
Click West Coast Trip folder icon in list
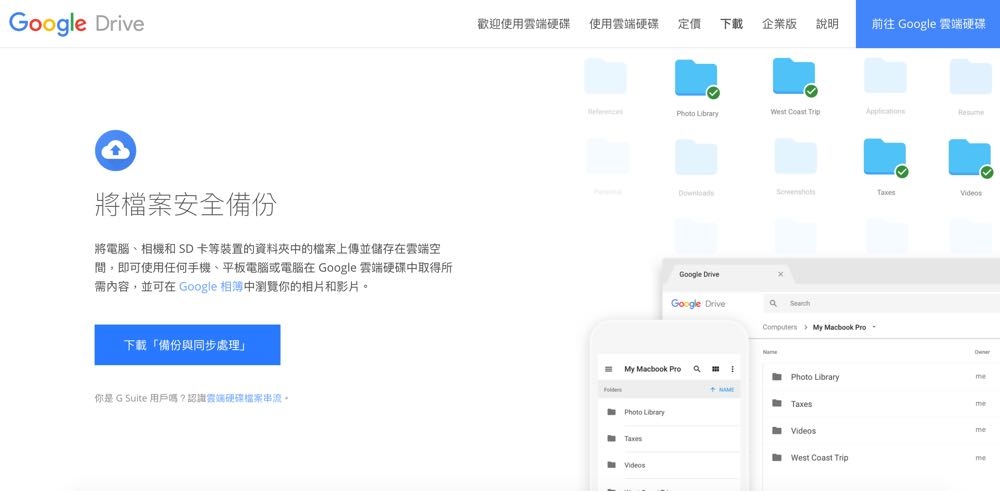tap(776, 457)
